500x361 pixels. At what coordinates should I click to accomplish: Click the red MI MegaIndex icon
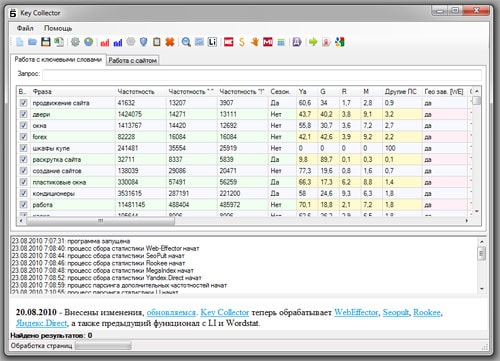[x=268, y=42]
